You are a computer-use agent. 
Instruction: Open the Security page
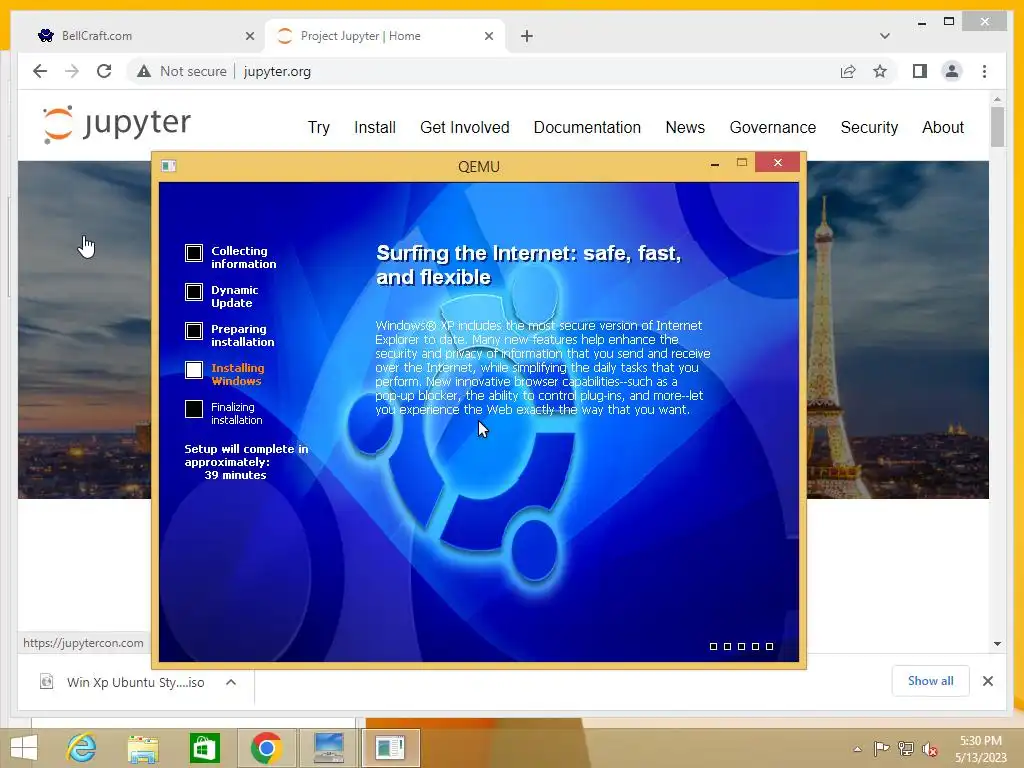click(x=869, y=127)
